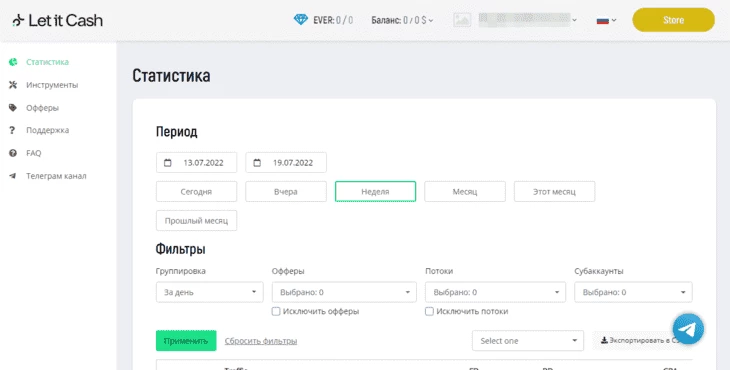Screen dimensions: 730x370
Task: Enable the Исключить потоки checkbox
Action: click(x=429, y=311)
